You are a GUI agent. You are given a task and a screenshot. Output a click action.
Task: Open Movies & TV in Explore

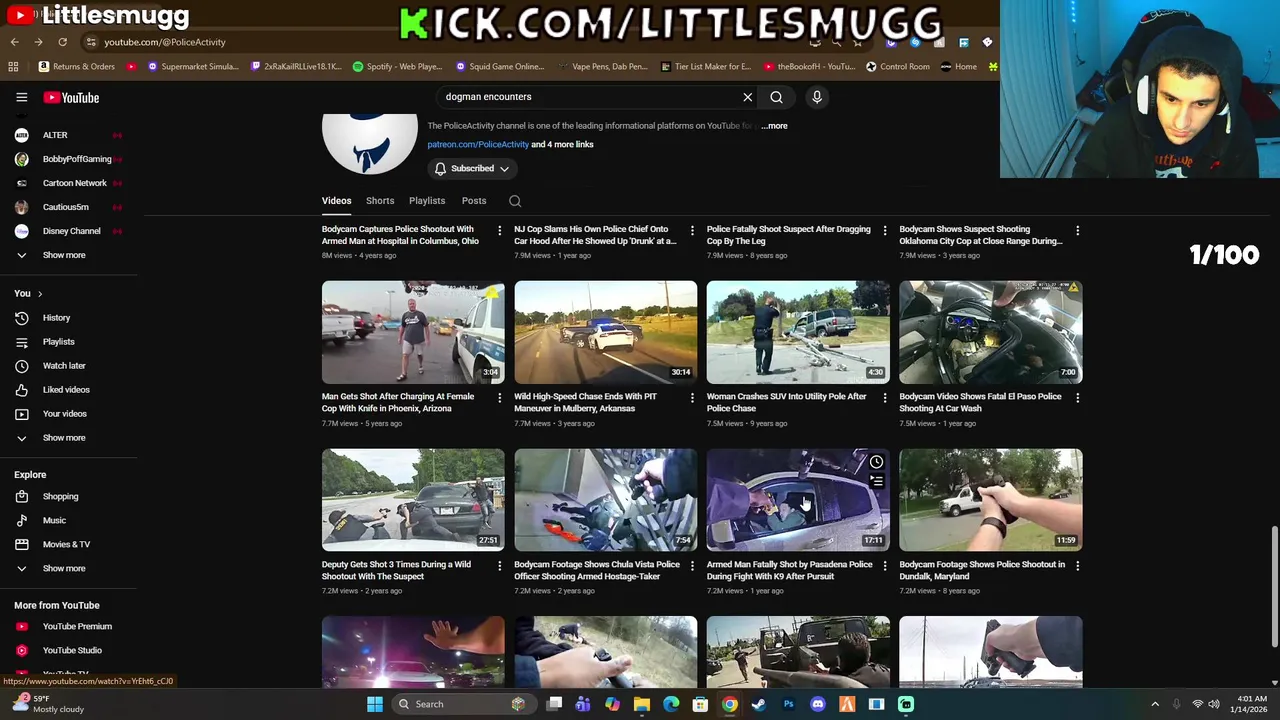point(66,544)
